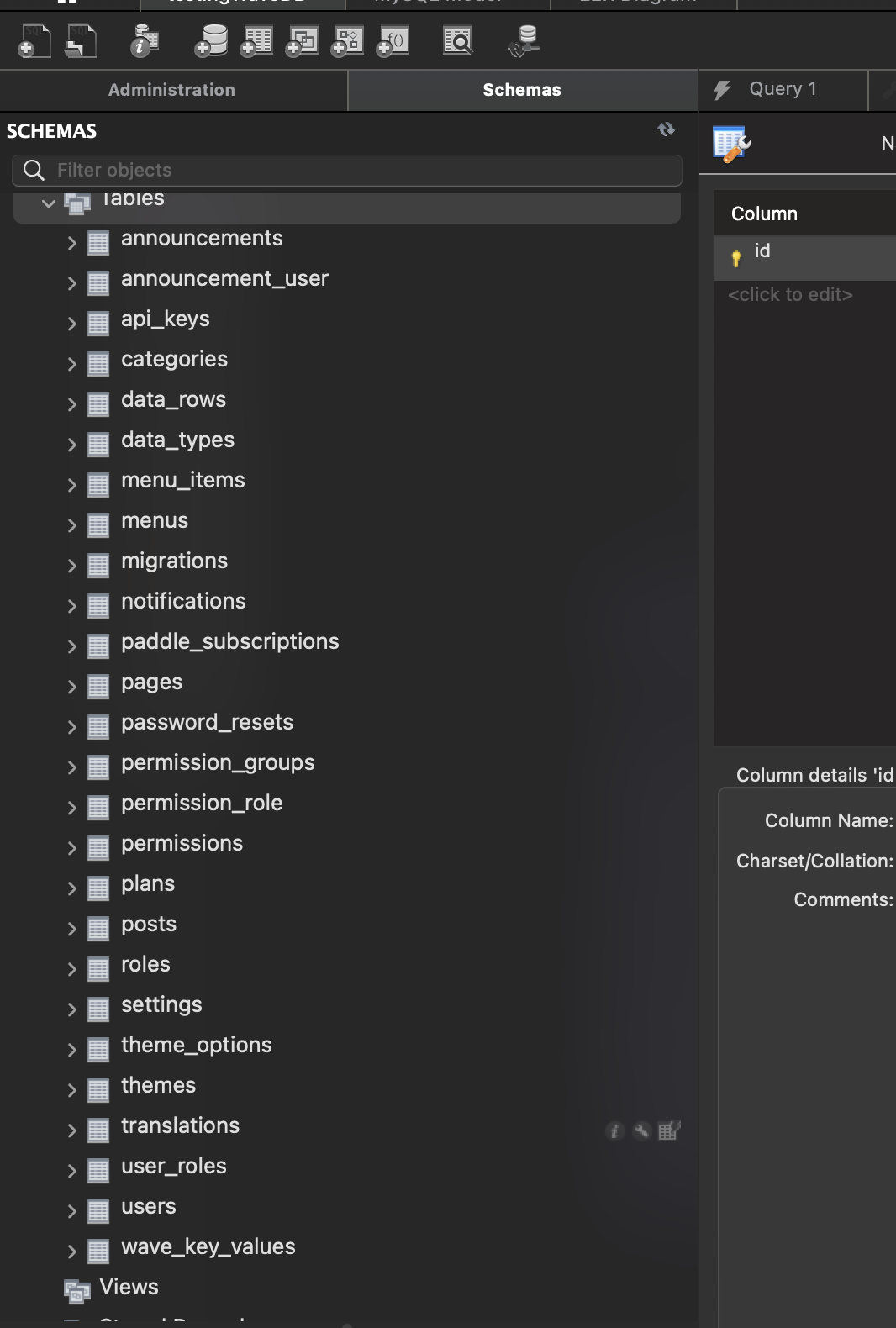The width and height of the screenshot is (896, 1328).
Task: Expand the announcements table
Action: tap(72, 244)
